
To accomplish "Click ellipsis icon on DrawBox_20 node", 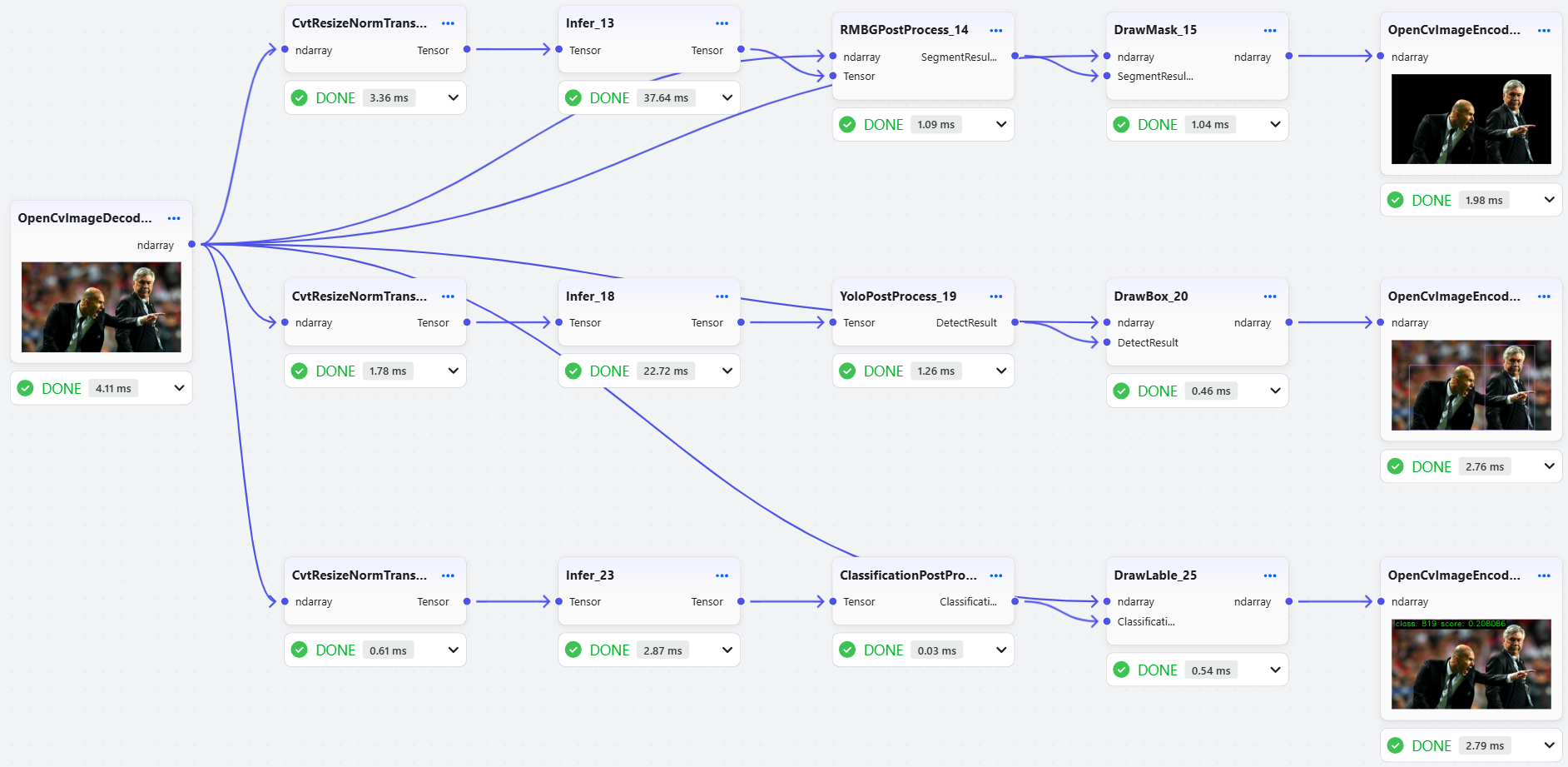I will tap(1270, 296).
